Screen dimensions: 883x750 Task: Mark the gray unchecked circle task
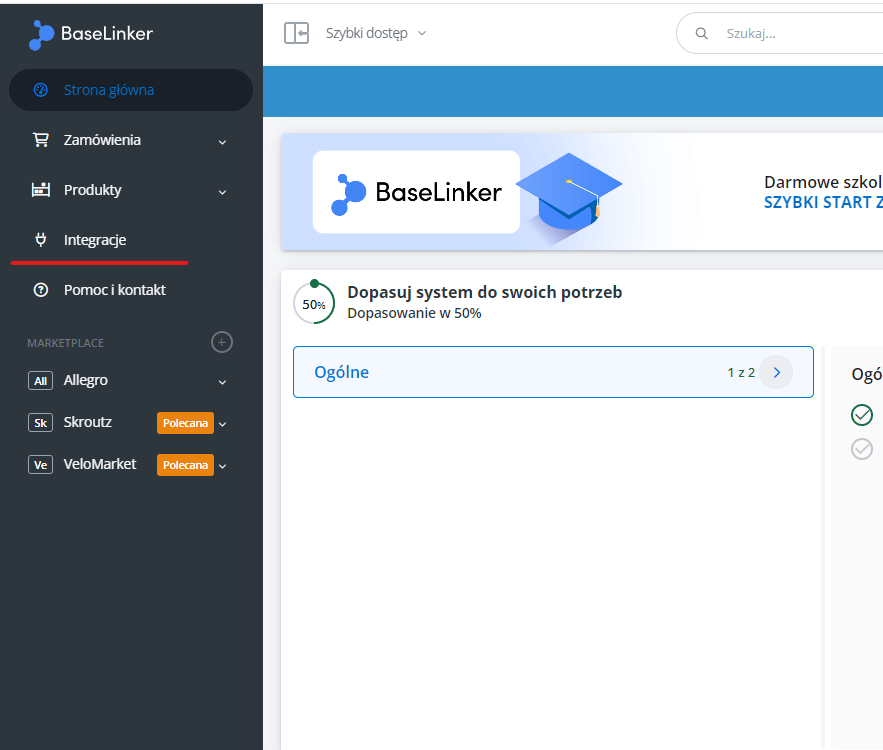point(862,449)
